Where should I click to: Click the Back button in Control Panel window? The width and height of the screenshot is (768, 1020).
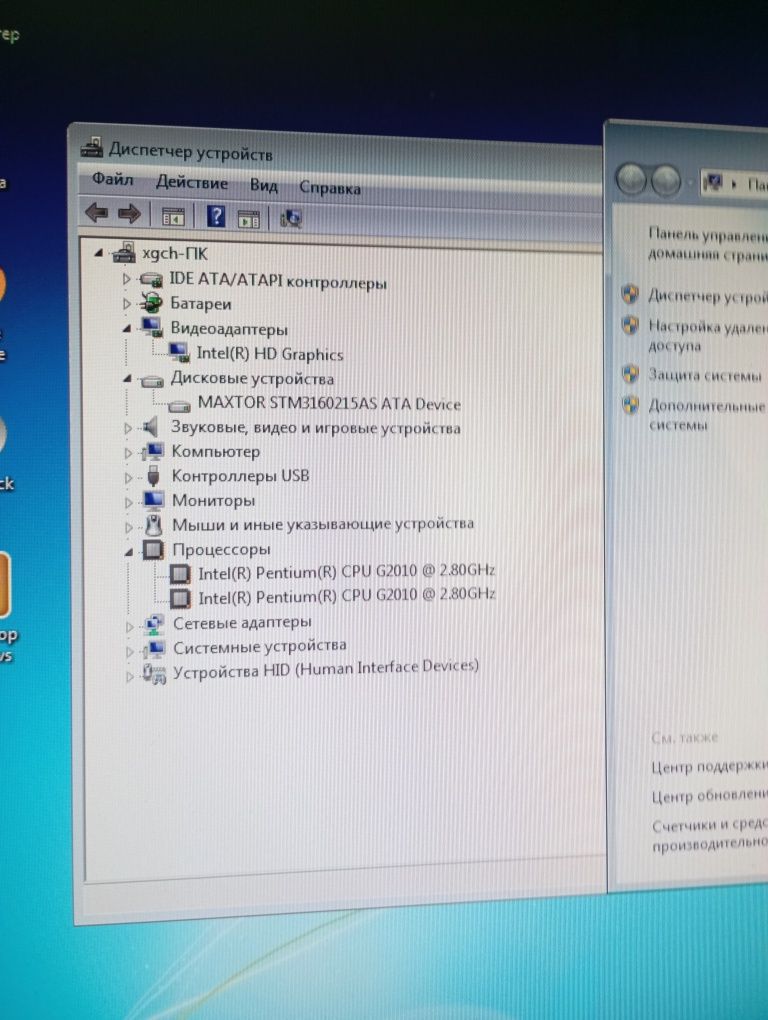tap(631, 179)
